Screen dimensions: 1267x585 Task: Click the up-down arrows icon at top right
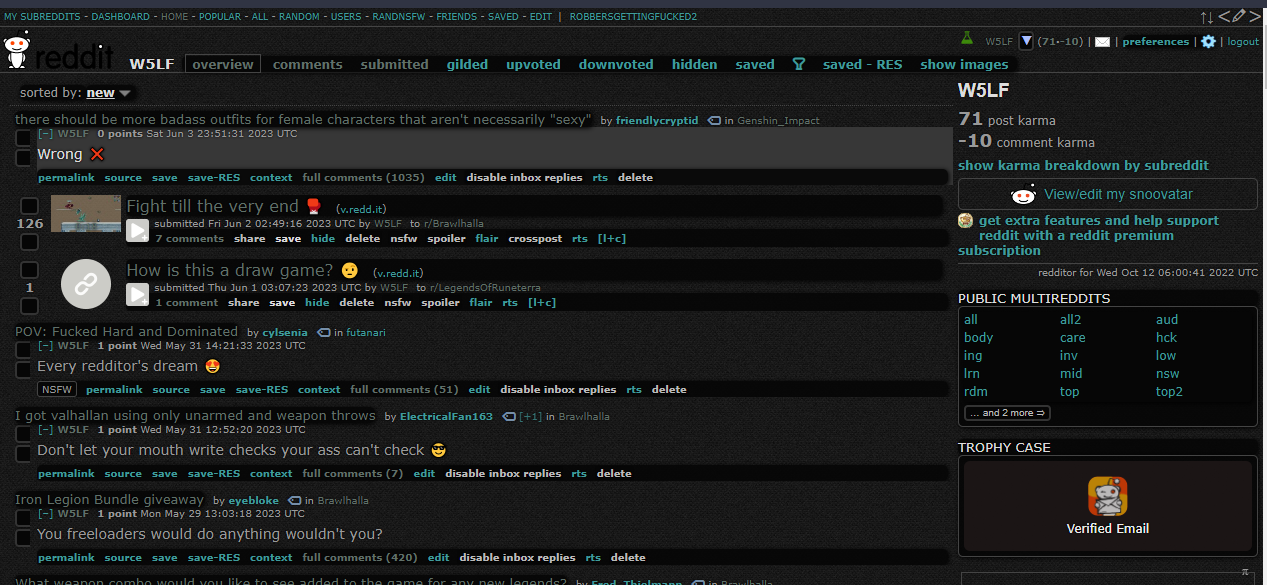pyautogui.click(x=1207, y=17)
